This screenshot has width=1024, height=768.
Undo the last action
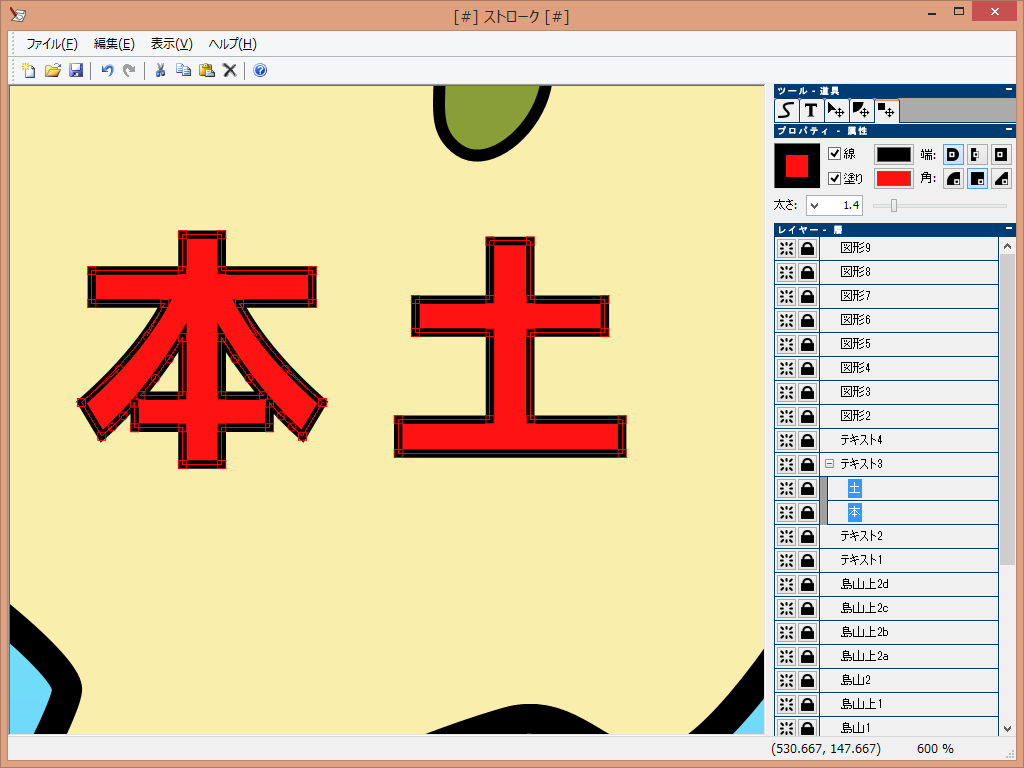coord(110,70)
